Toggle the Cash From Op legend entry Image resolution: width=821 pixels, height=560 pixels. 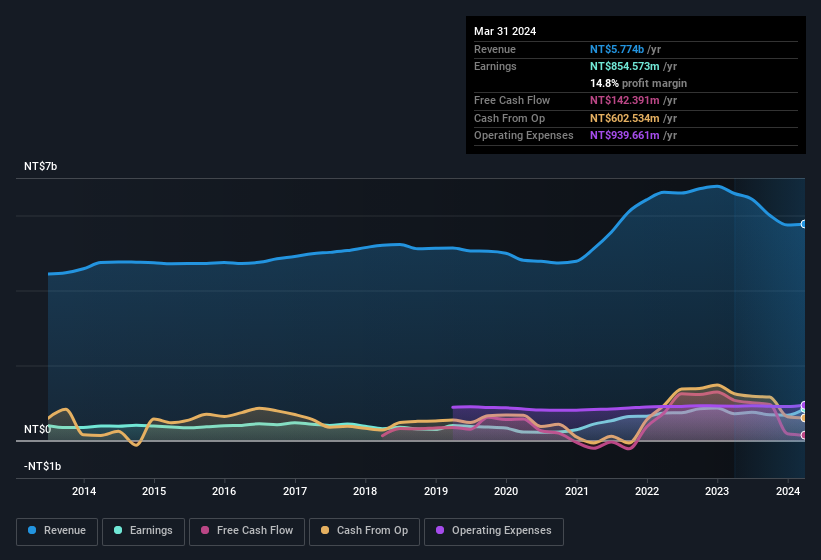[x=365, y=531]
